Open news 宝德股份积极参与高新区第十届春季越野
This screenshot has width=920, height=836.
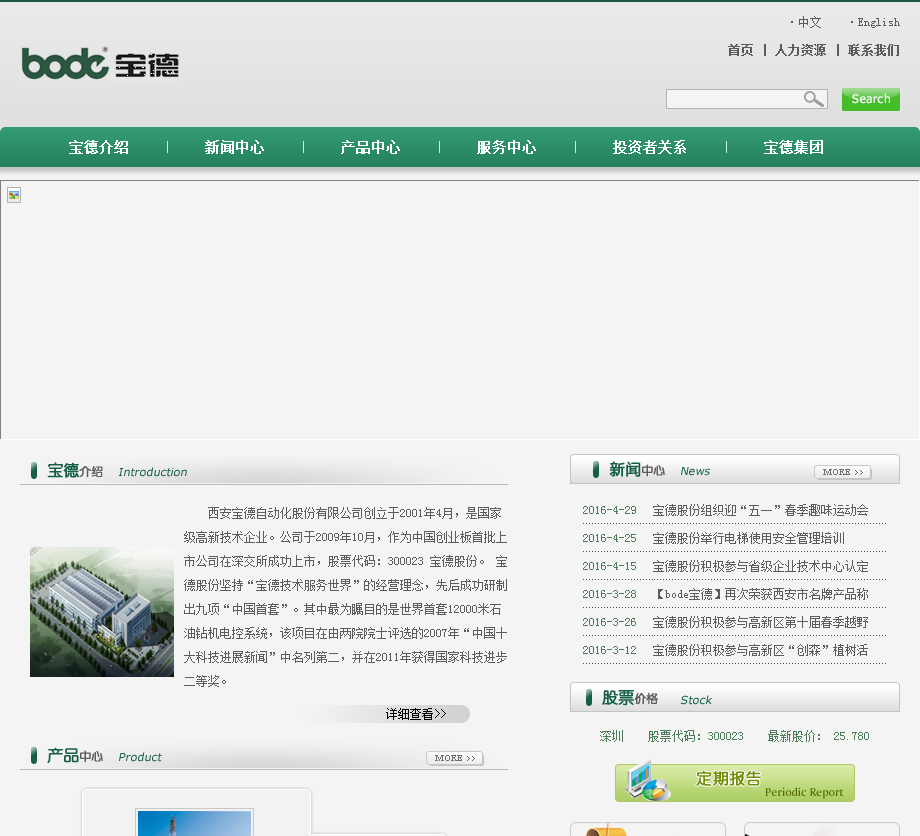(x=760, y=622)
